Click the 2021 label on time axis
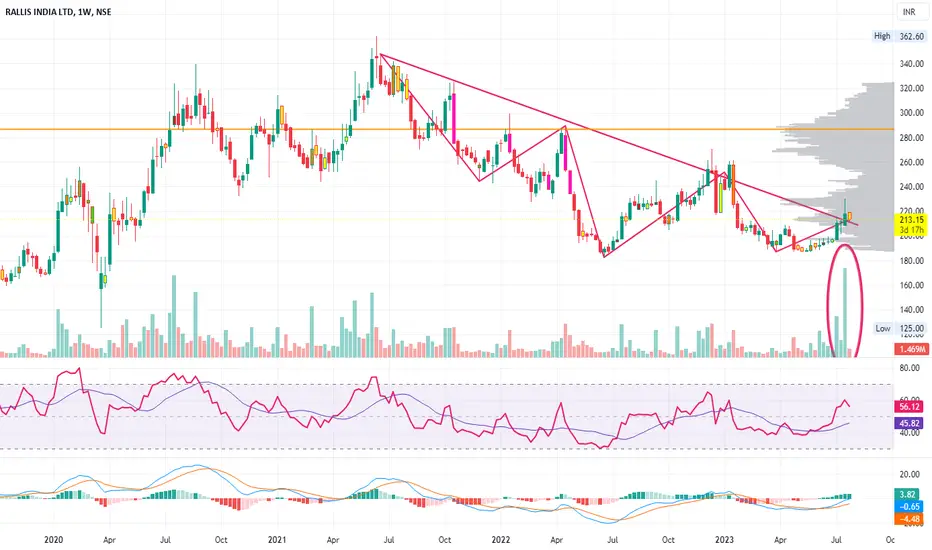This screenshot has width=932, height=550. coord(277,540)
